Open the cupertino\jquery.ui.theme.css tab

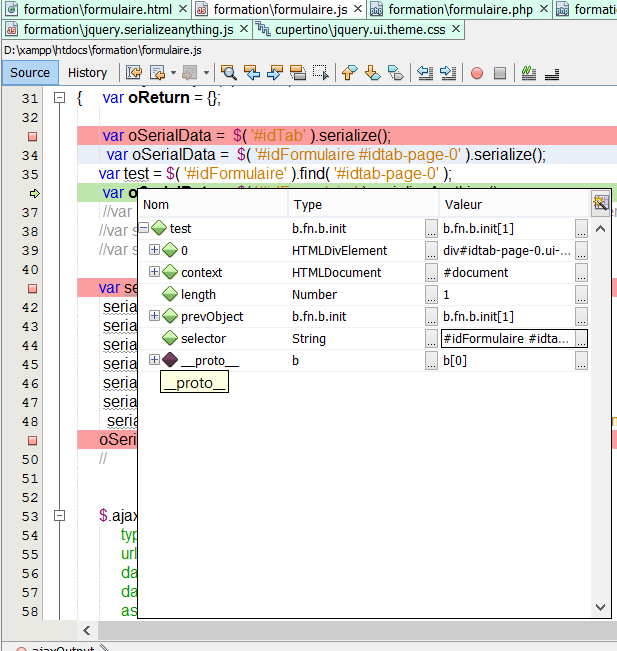360,29
